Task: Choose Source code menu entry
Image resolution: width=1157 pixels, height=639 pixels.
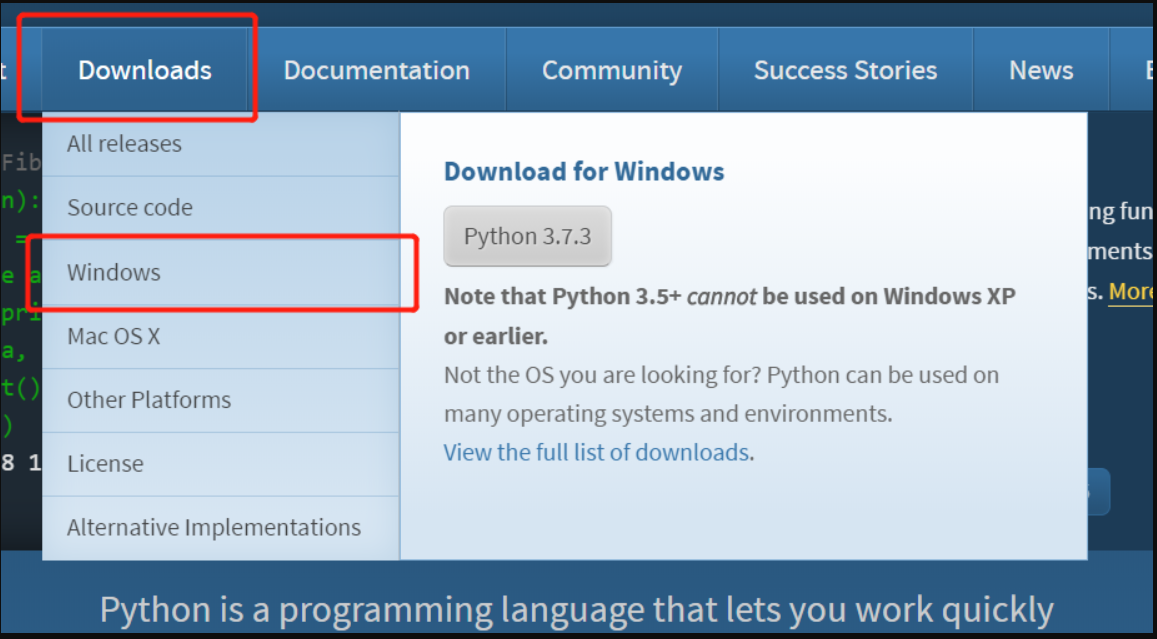Action: click(x=221, y=207)
